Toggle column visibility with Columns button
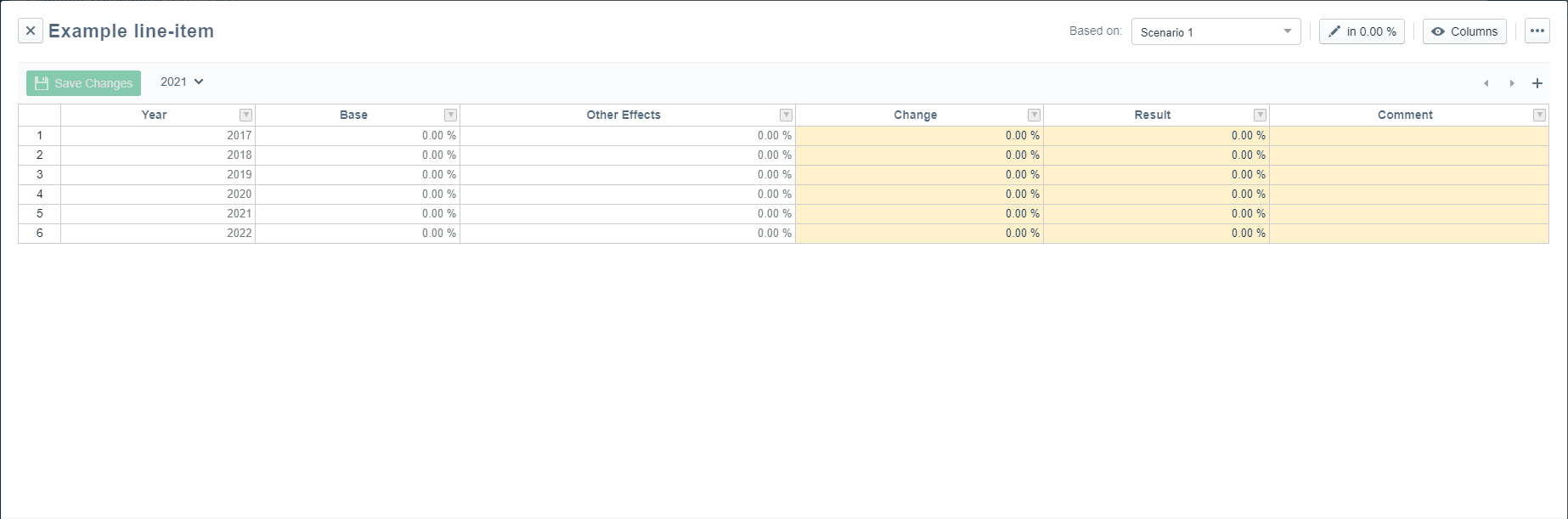Viewport: 1568px width, 519px height. click(1464, 31)
